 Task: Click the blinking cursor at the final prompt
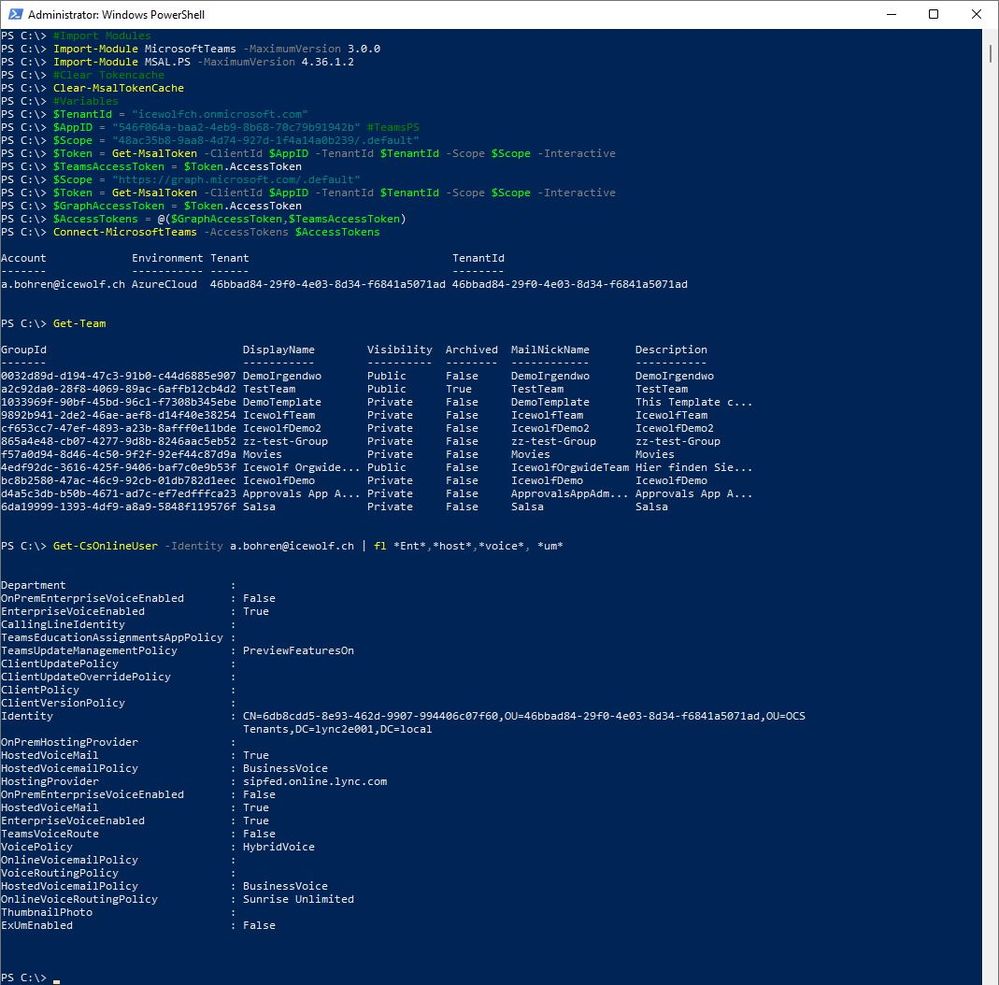[x=56, y=981]
